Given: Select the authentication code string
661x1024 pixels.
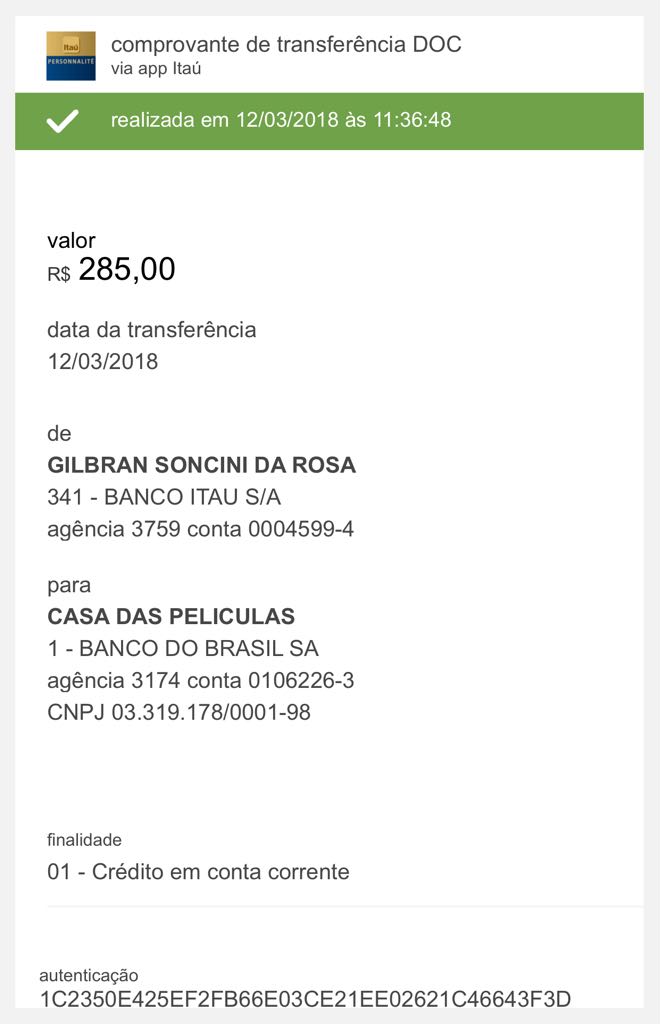Looking at the screenshot, I should (305, 998).
